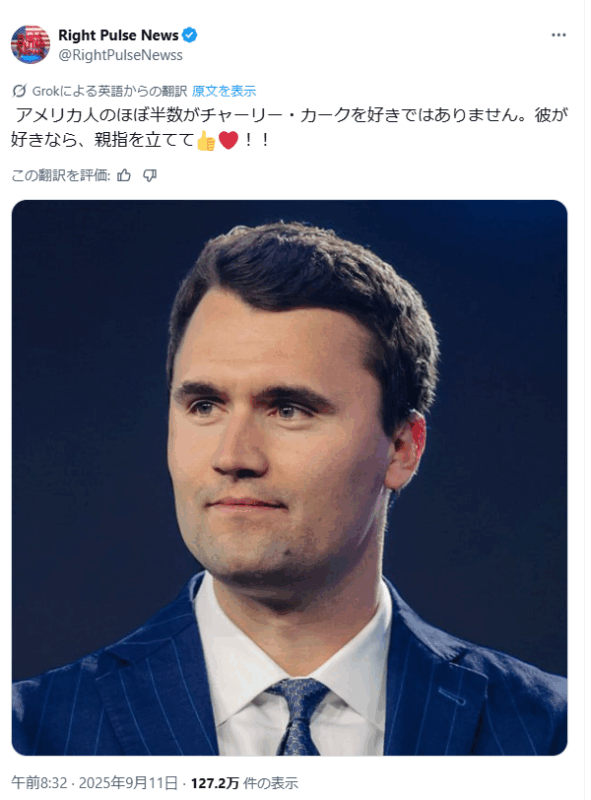Click the Right Pulse News display name
591x800 pixels.
pos(118,35)
